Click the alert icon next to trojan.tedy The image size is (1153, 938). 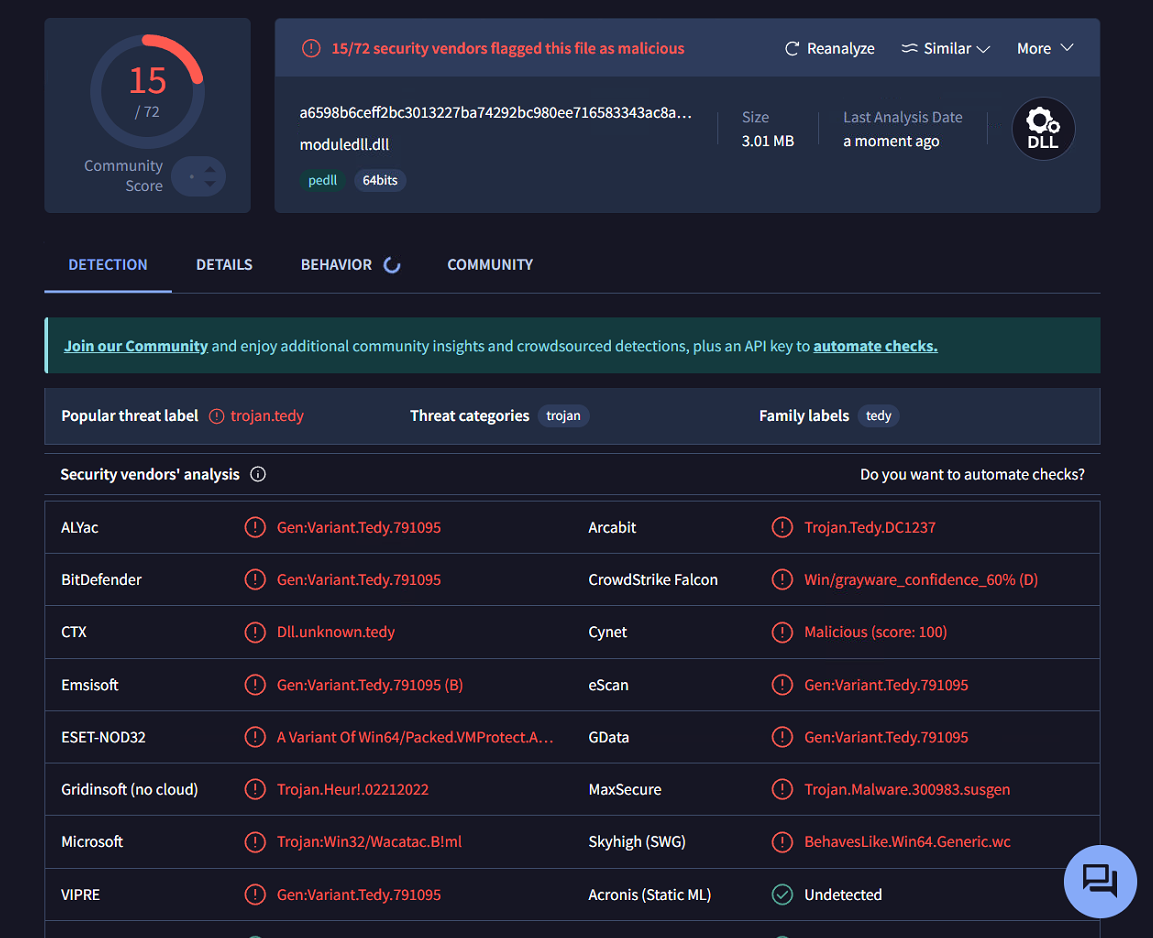pos(217,416)
